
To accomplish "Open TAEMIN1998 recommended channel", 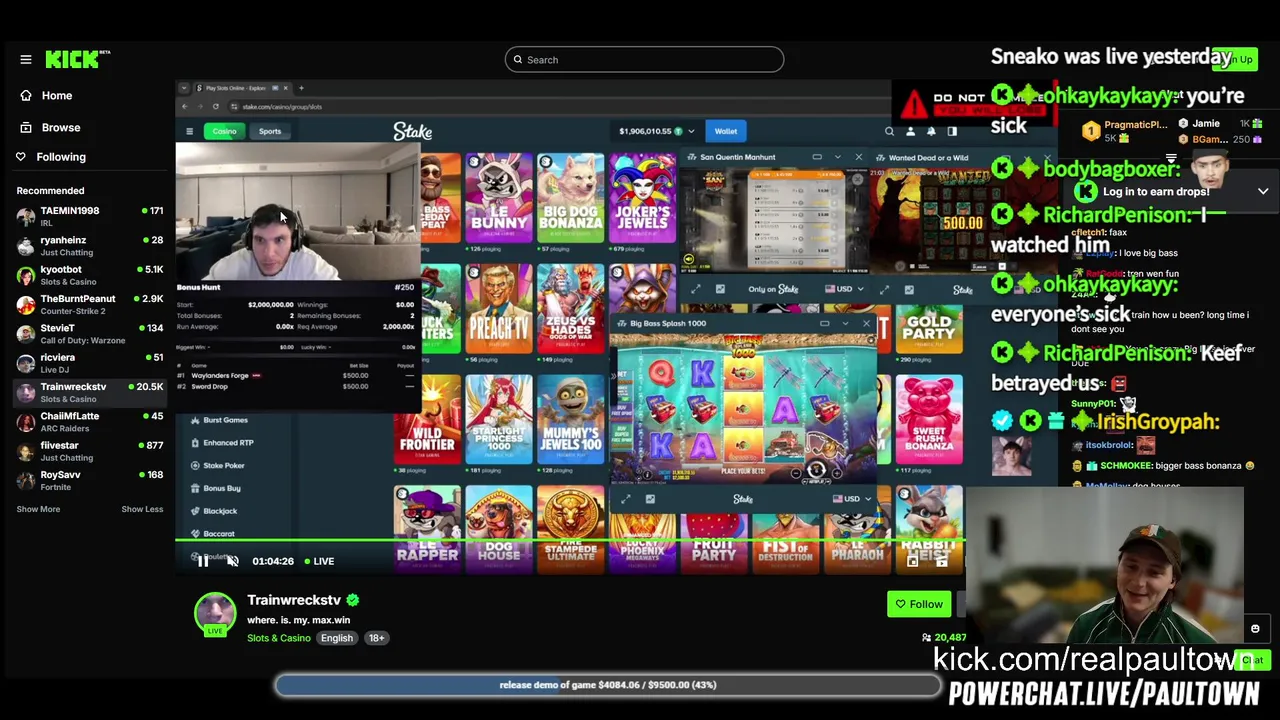I will [x=89, y=216].
